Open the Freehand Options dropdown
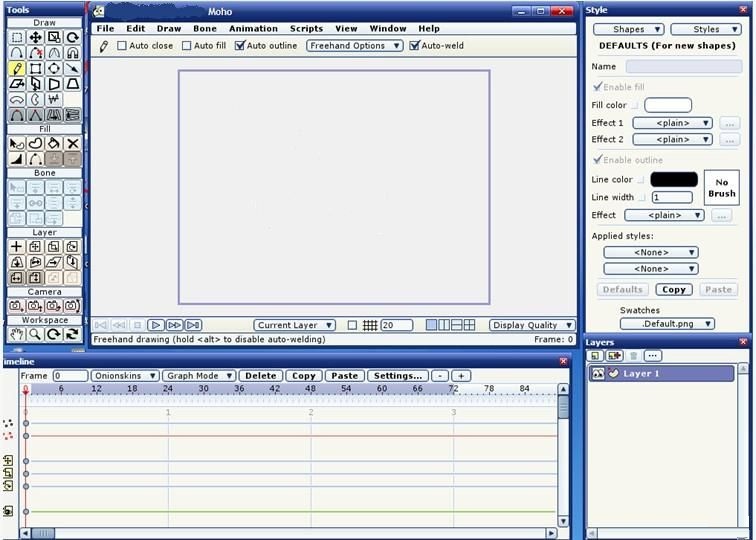Image resolution: width=756 pixels, height=540 pixels. 354,46
